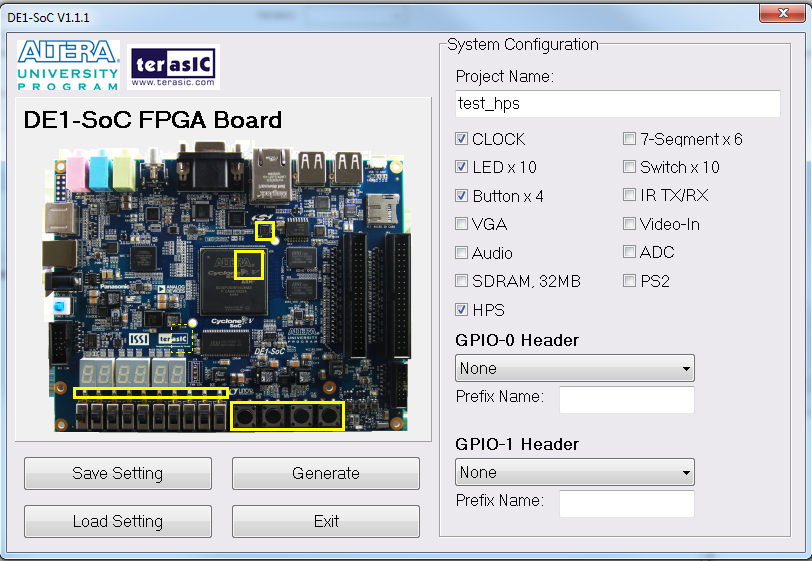The image size is (812, 561).
Task: Focus the GPIO-1 Prefix Name field
Action: click(x=627, y=504)
